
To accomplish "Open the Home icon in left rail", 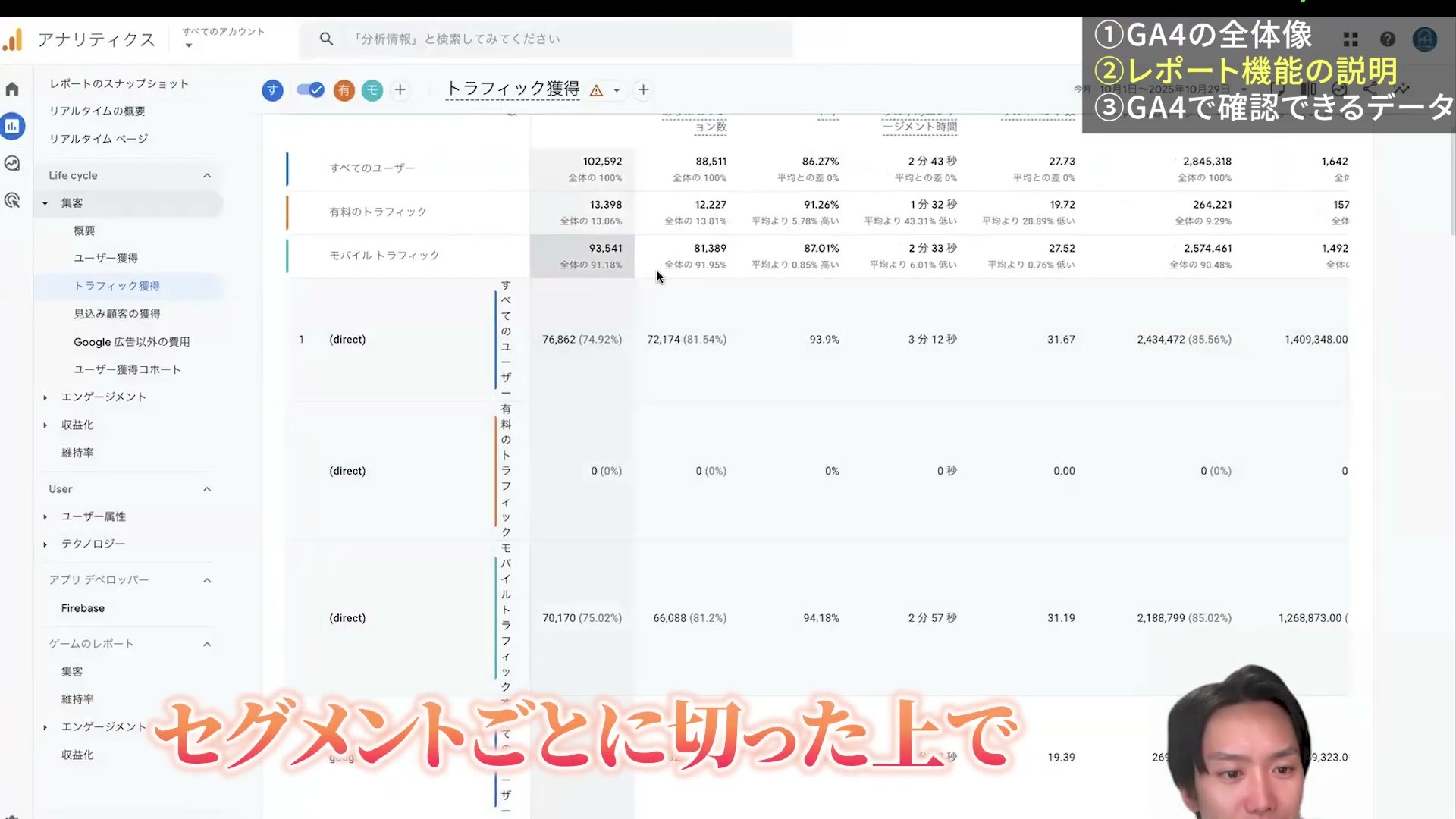I will [12, 89].
